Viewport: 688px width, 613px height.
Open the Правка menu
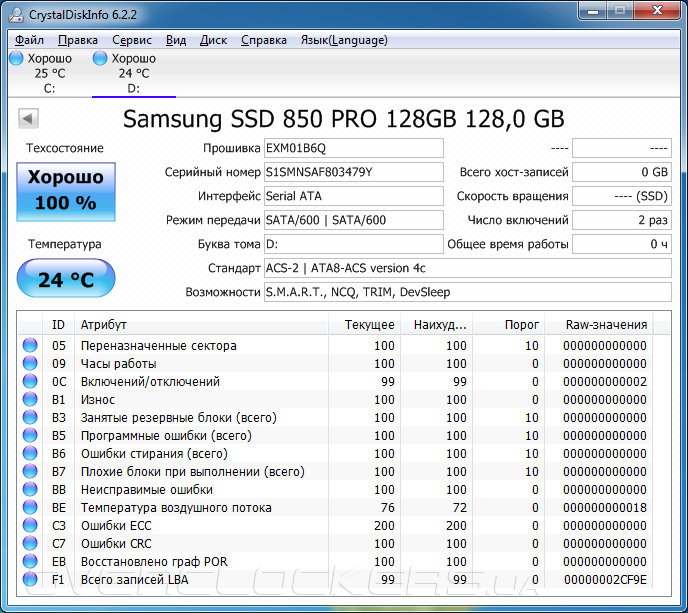[x=78, y=40]
